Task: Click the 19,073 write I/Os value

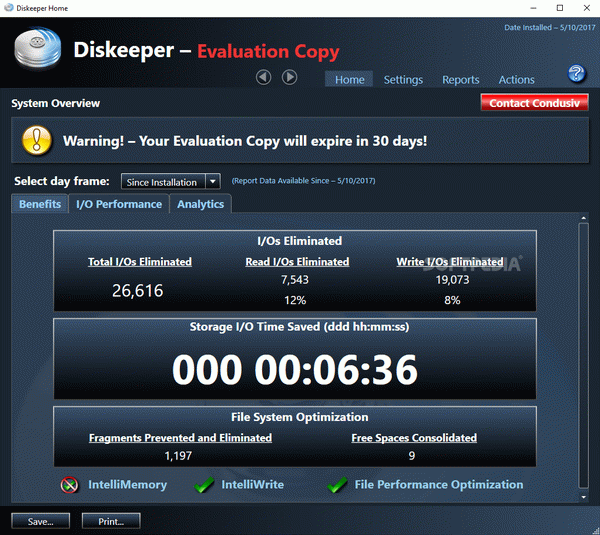Action: [452, 280]
